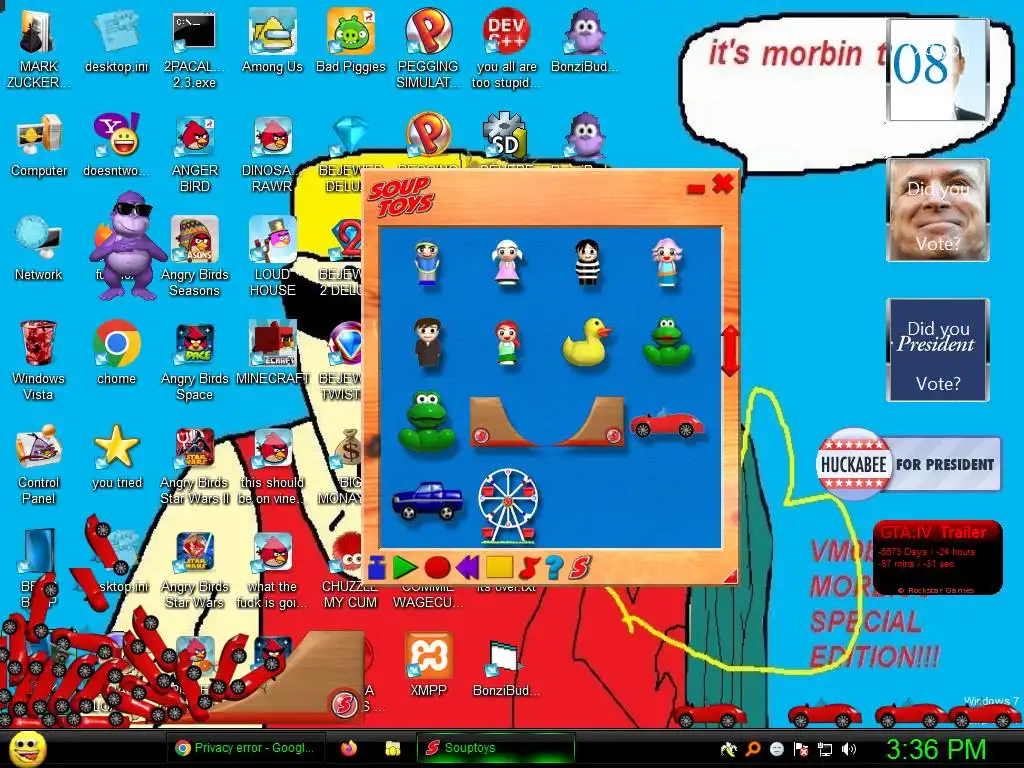Image resolution: width=1024 pixels, height=768 pixels.
Task: Select the DEV C++ 'you all are too stupid' icon
Action: [x=507, y=48]
